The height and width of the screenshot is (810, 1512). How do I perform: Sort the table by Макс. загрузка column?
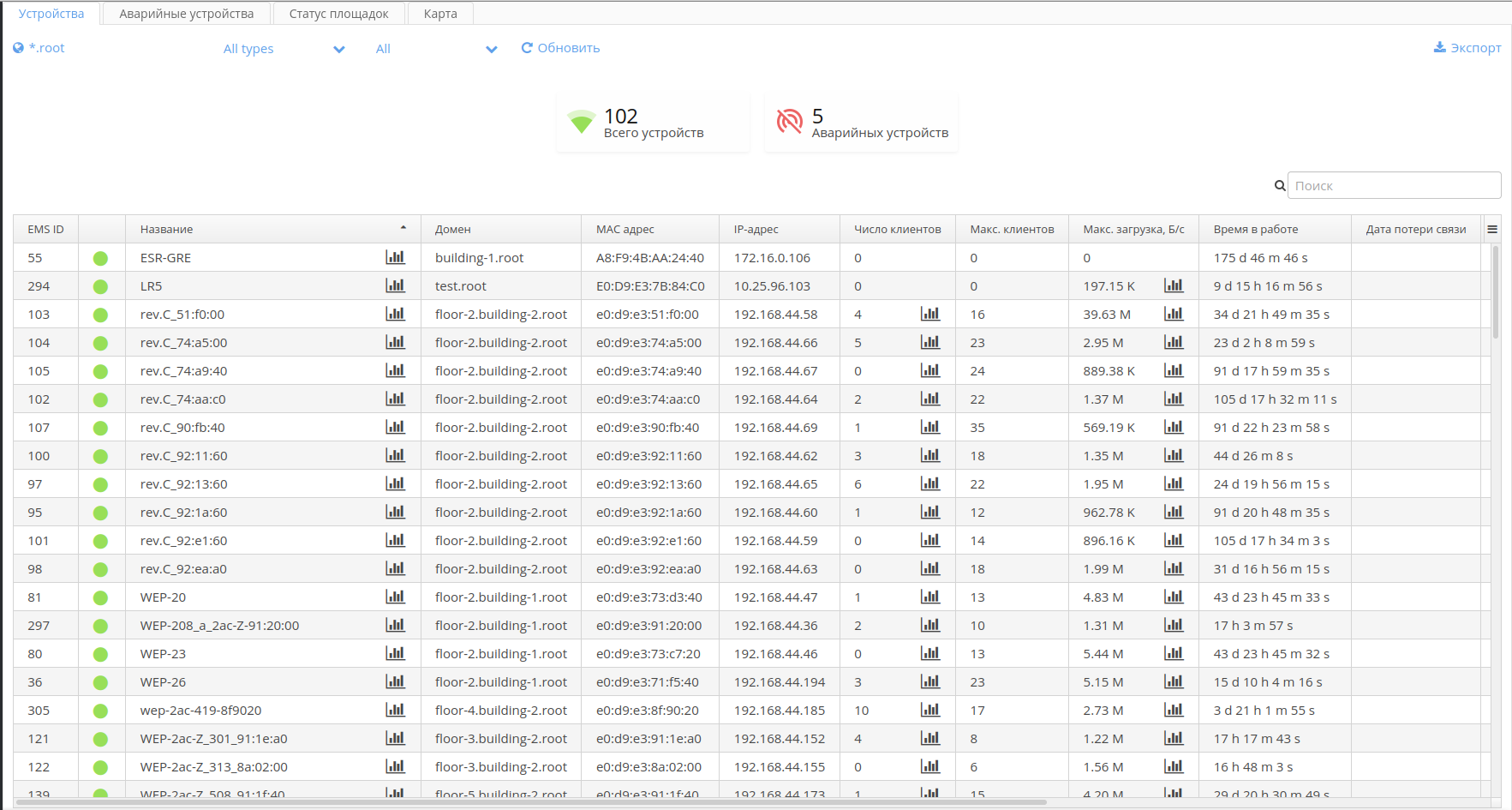click(1134, 229)
